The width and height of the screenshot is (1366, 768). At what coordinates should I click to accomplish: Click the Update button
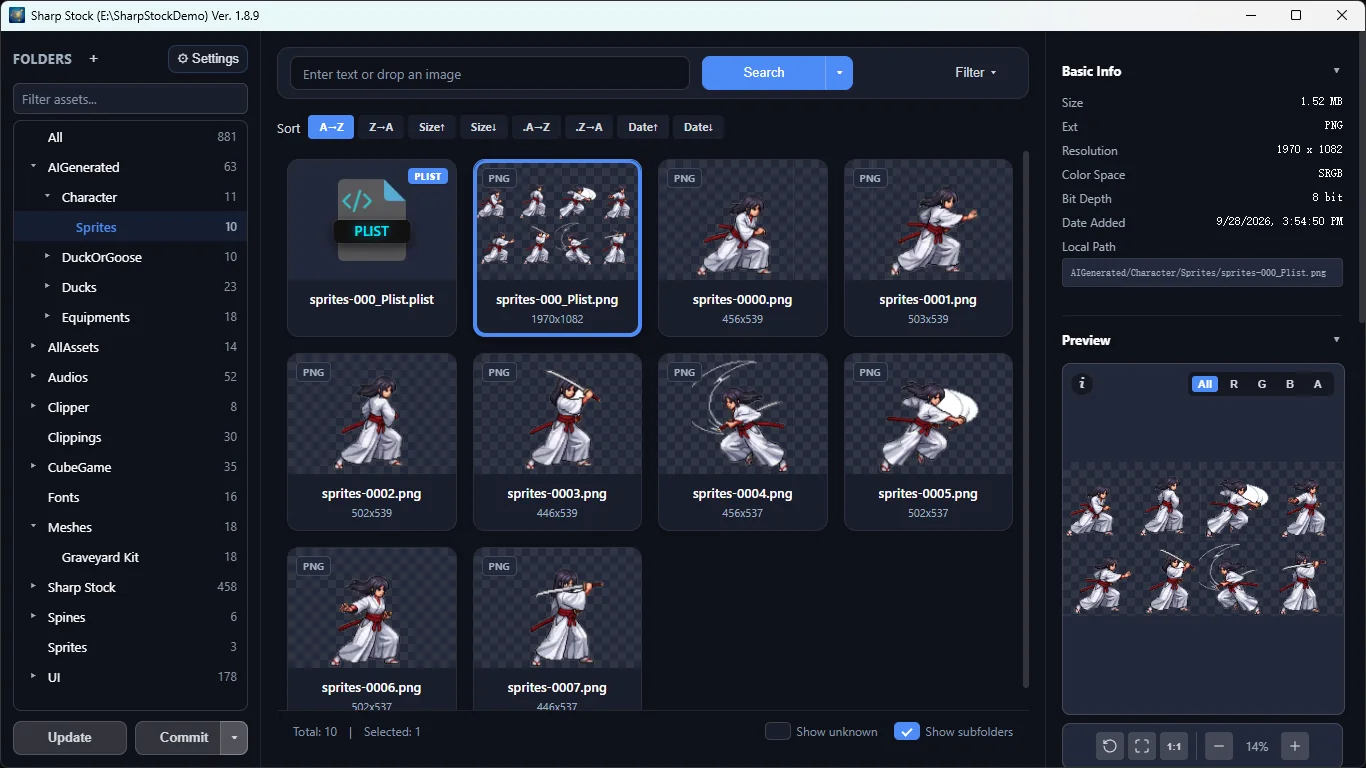(70, 738)
